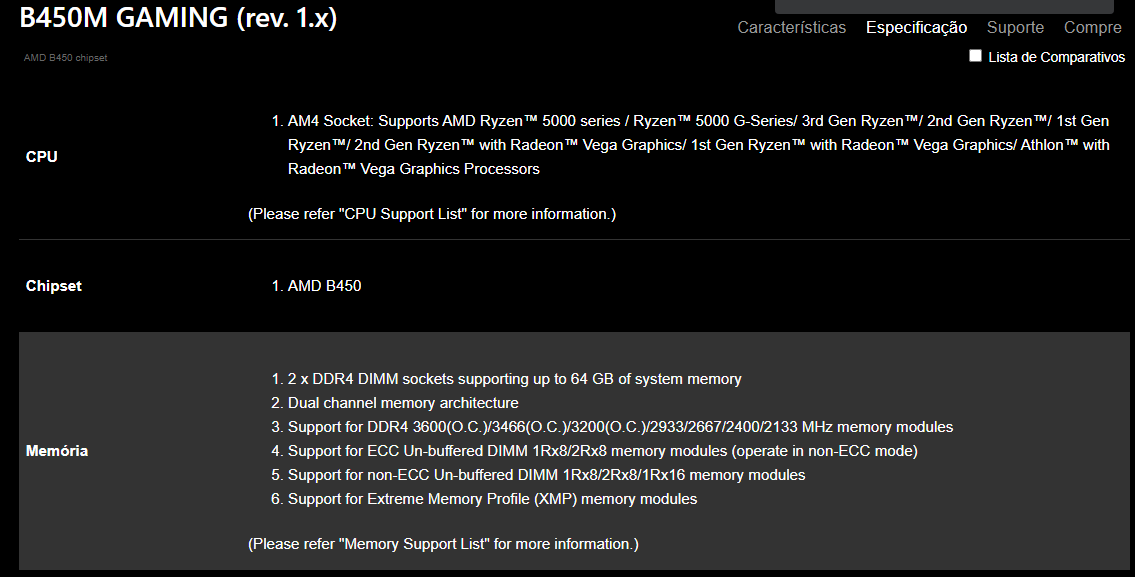Click the B450M GAMING (rev. 1.x) title
The width and height of the screenshot is (1135, 577).
(x=178, y=17)
